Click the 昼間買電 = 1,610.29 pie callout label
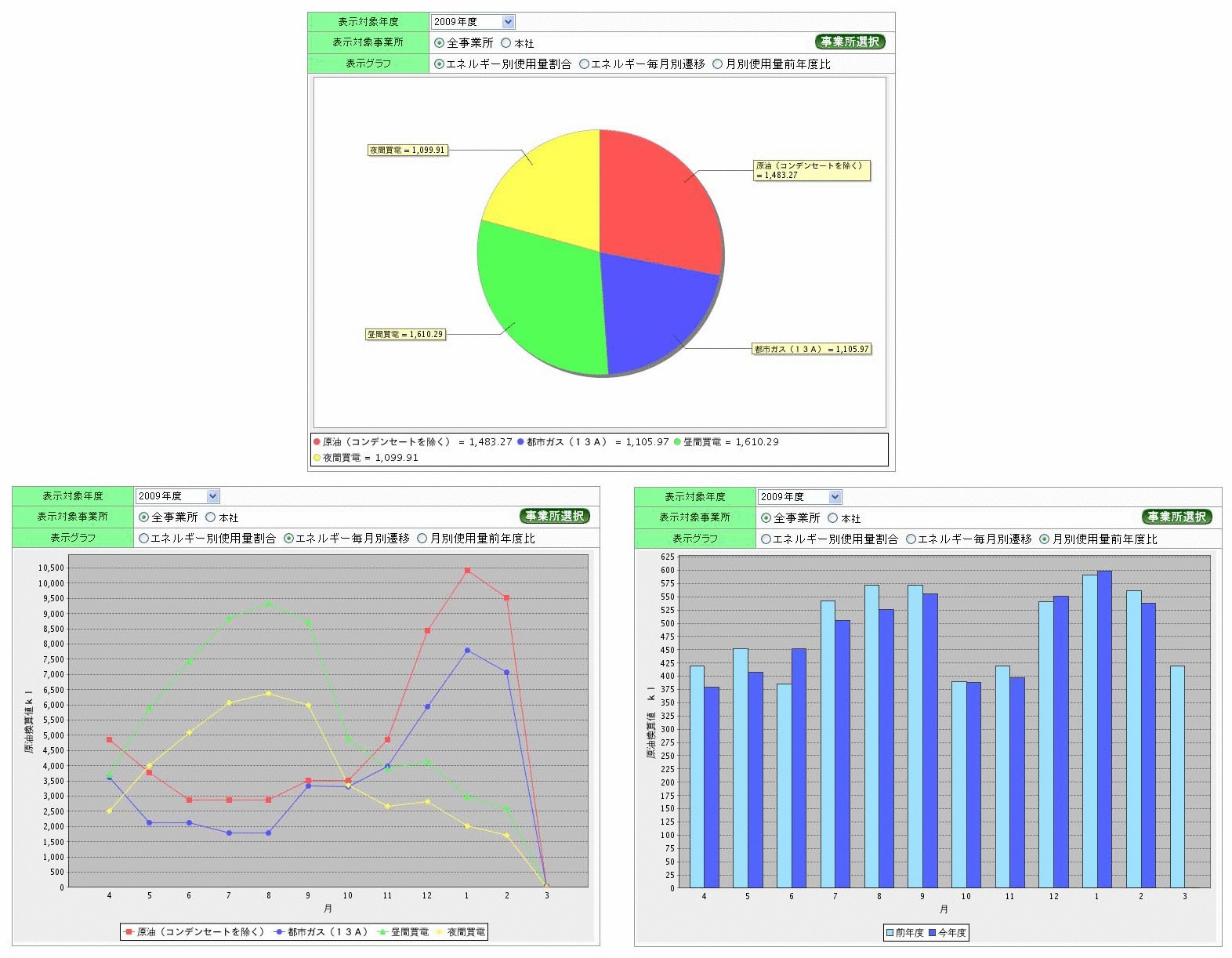Screen dimensions: 1232x958 coord(406,334)
